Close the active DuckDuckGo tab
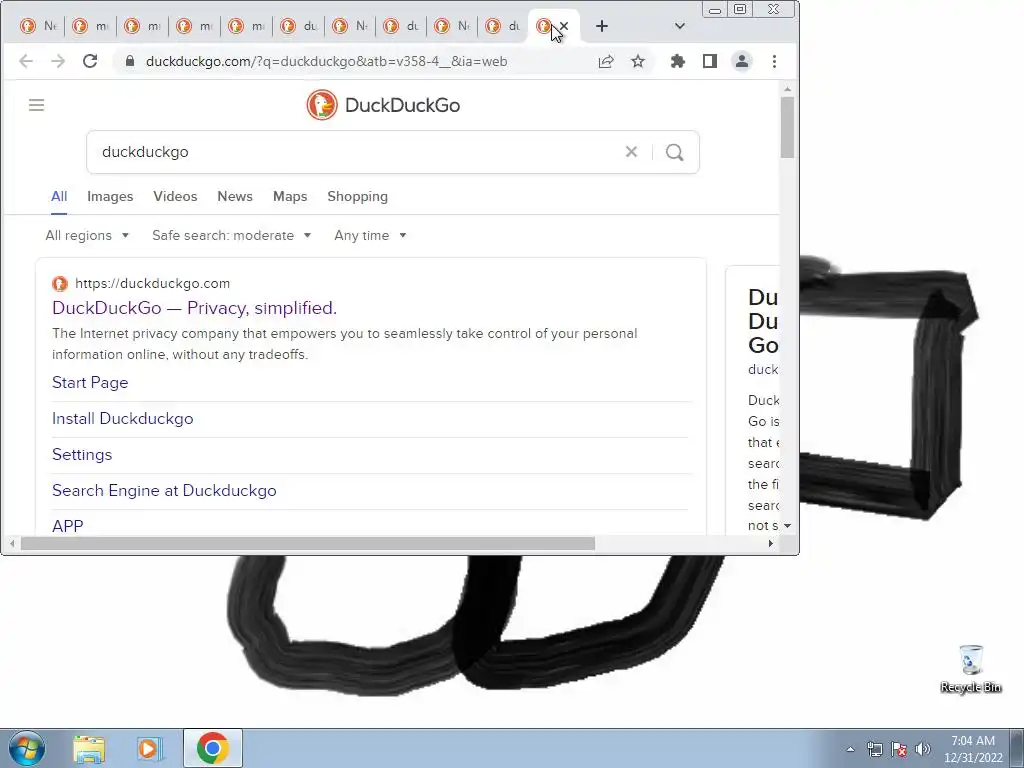The width and height of the screenshot is (1024, 768). coord(564,26)
